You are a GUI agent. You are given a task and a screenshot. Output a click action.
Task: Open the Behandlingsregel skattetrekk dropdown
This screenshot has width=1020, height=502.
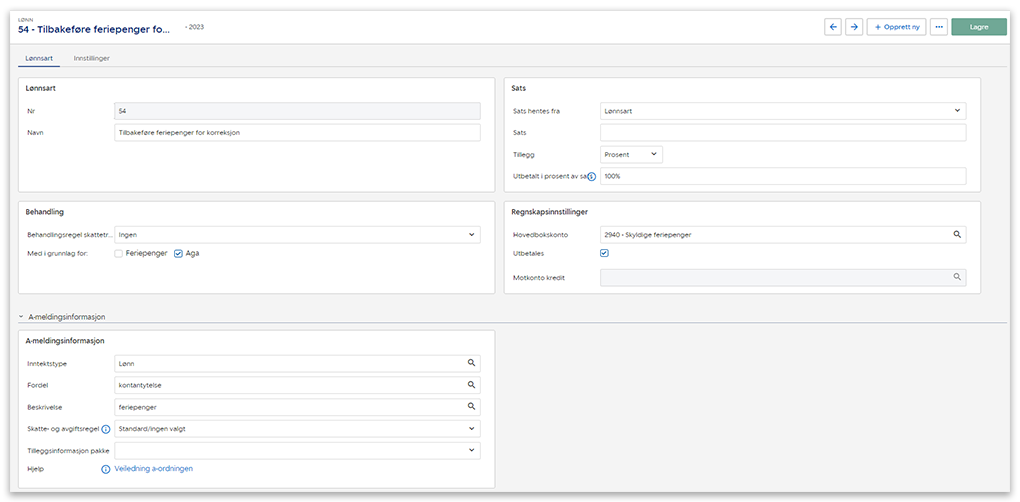click(297, 235)
